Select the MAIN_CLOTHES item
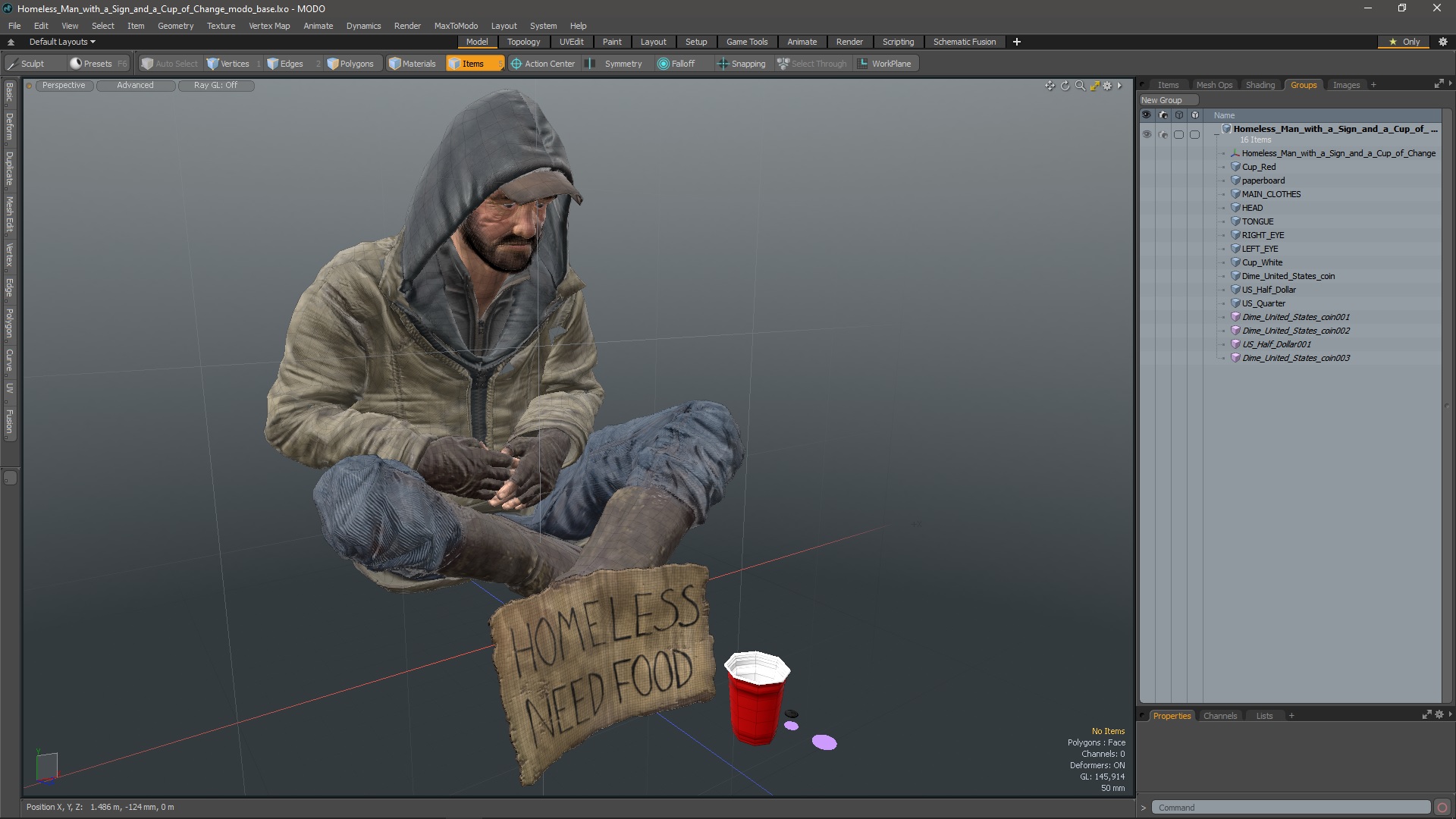 point(1271,194)
